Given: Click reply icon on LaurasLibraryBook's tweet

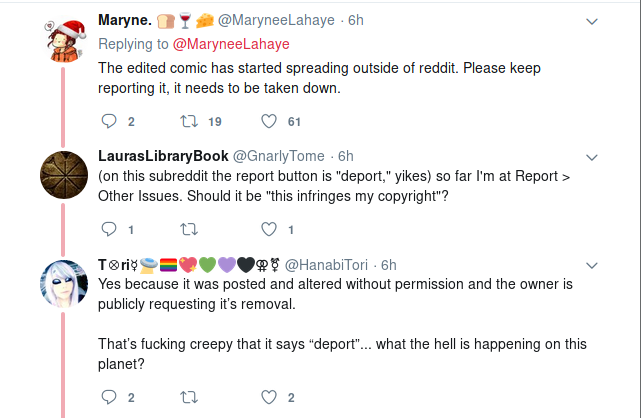Looking at the screenshot, I should coord(109,229).
